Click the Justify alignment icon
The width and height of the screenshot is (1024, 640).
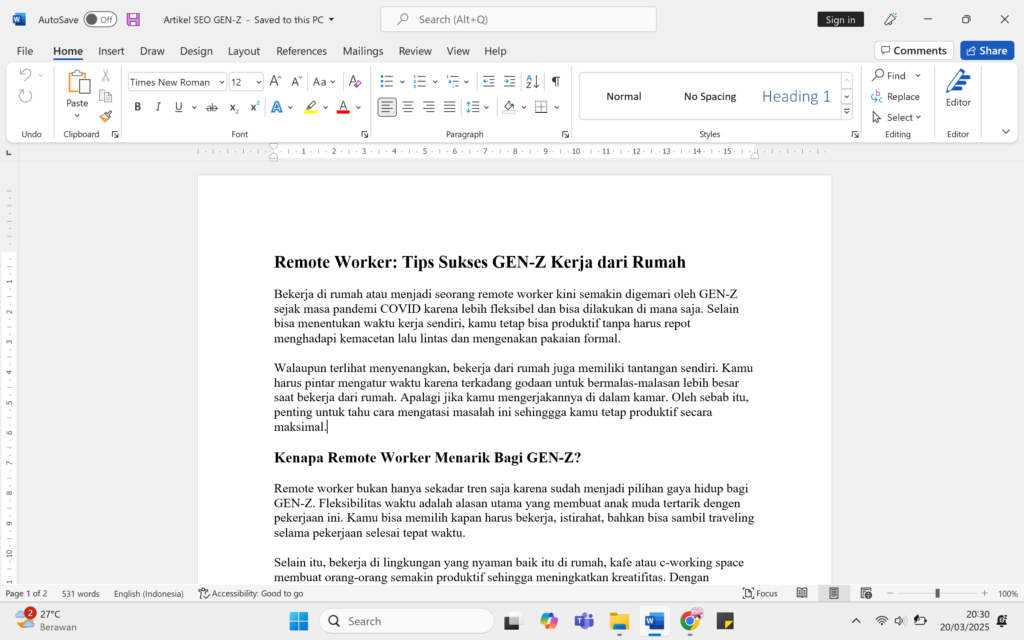point(449,107)
